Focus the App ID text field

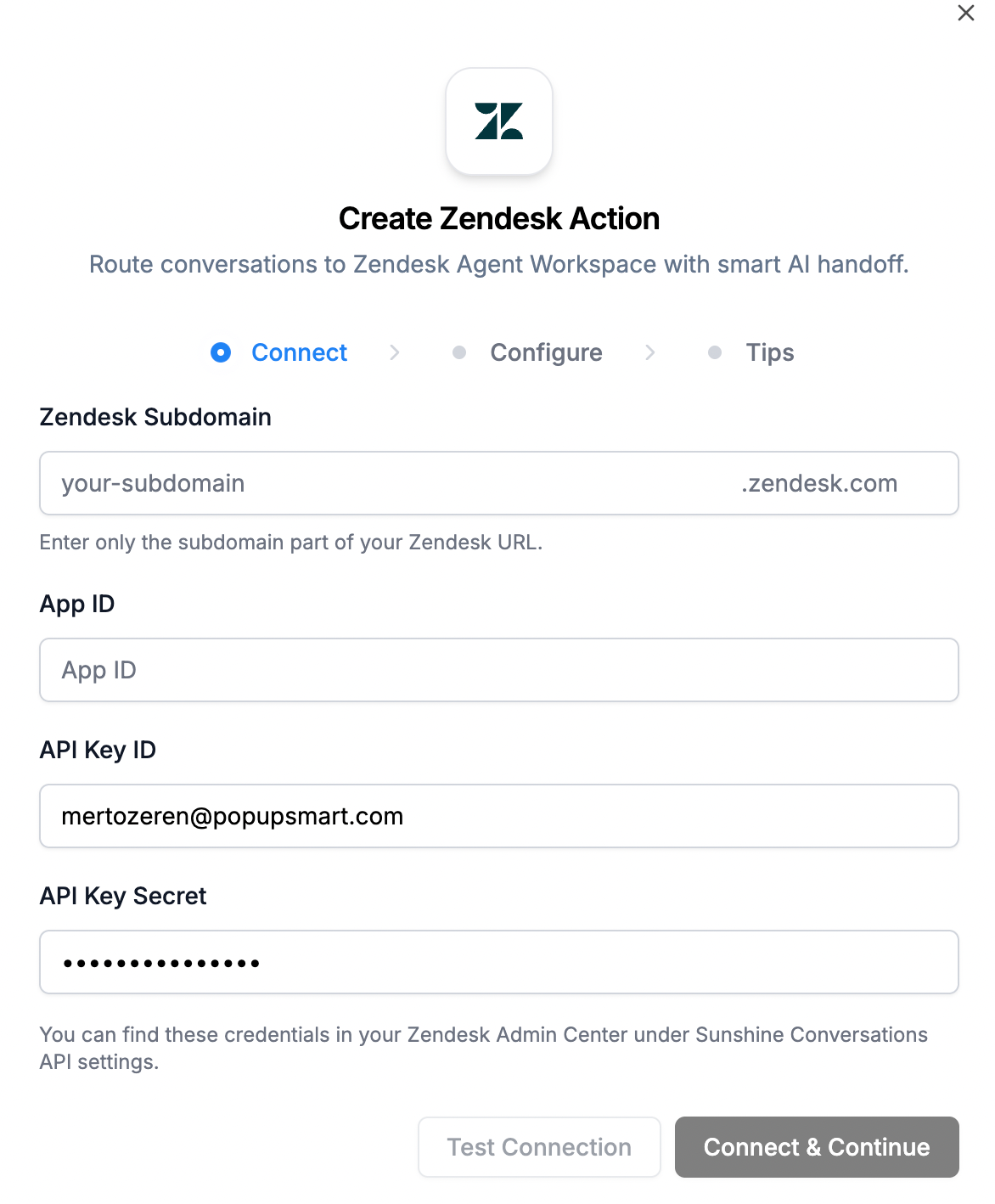499,670
